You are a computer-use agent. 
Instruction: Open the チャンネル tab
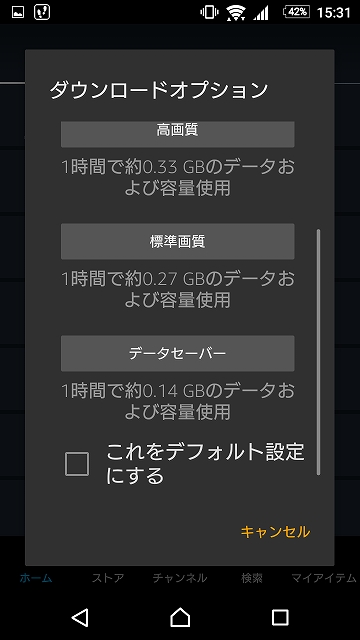click(180, 578)
